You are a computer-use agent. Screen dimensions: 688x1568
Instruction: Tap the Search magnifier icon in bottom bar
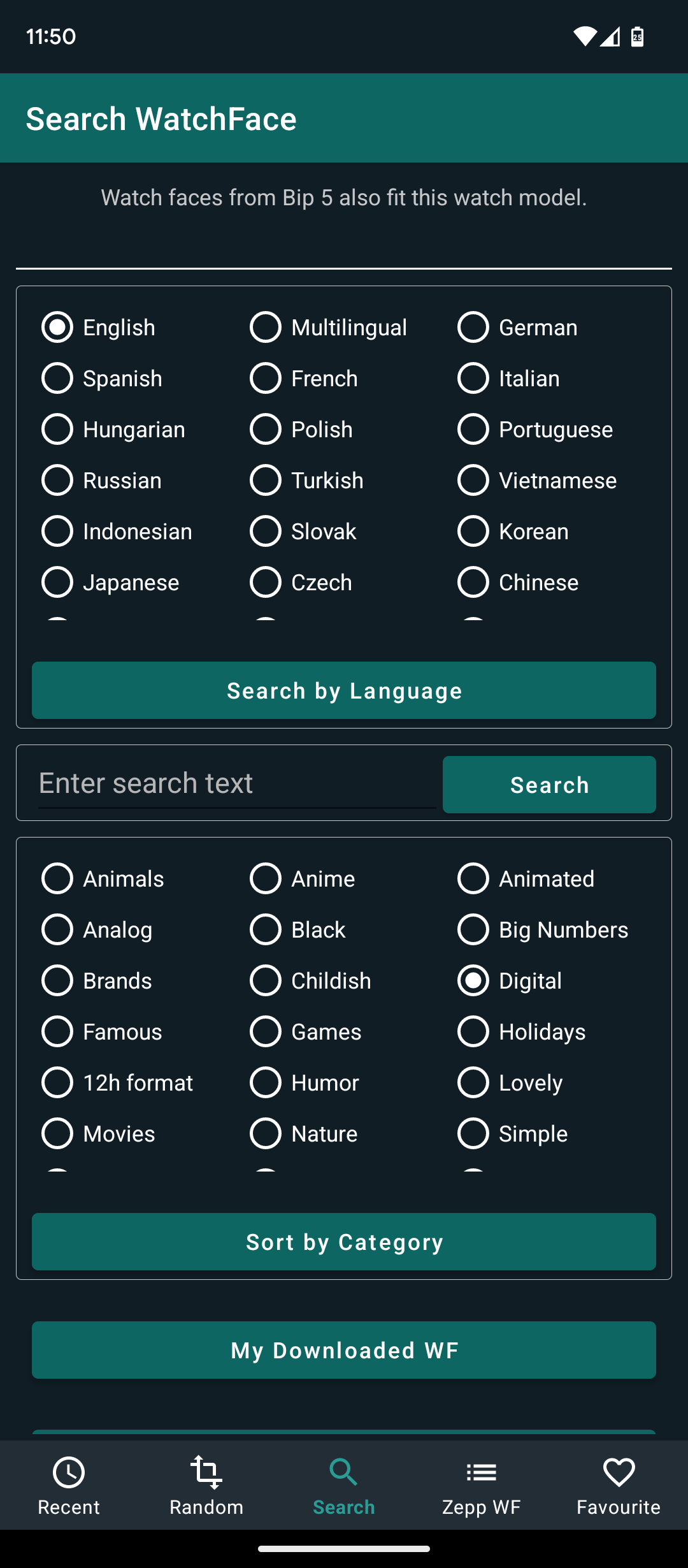[x=344, y=1472]
